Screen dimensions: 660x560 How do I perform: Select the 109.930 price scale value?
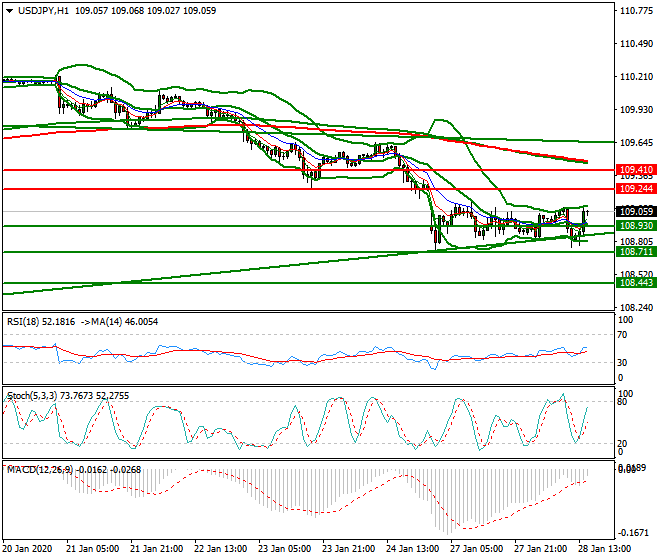636,109
